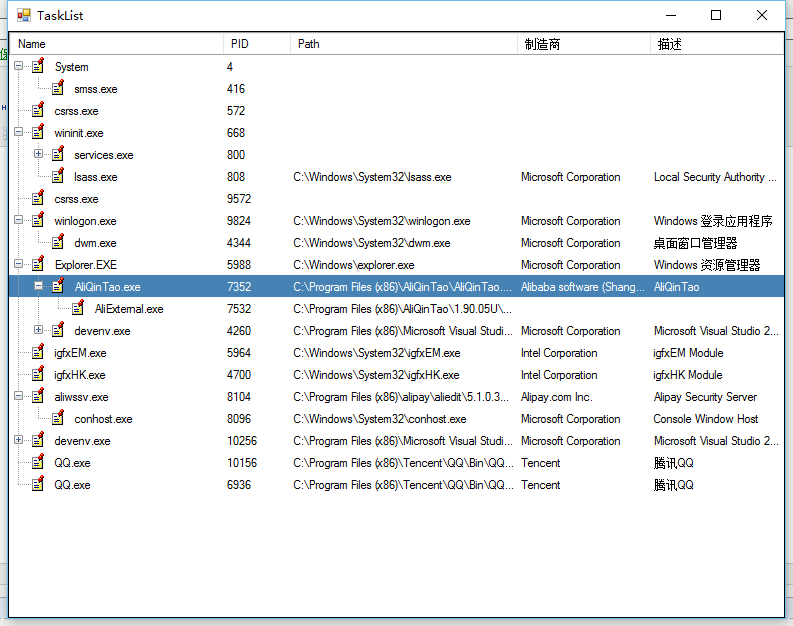The image size is (793, 626).
Task: Expand the services.exe tree node
Action: pyautogui.click(x=38, y=154)
